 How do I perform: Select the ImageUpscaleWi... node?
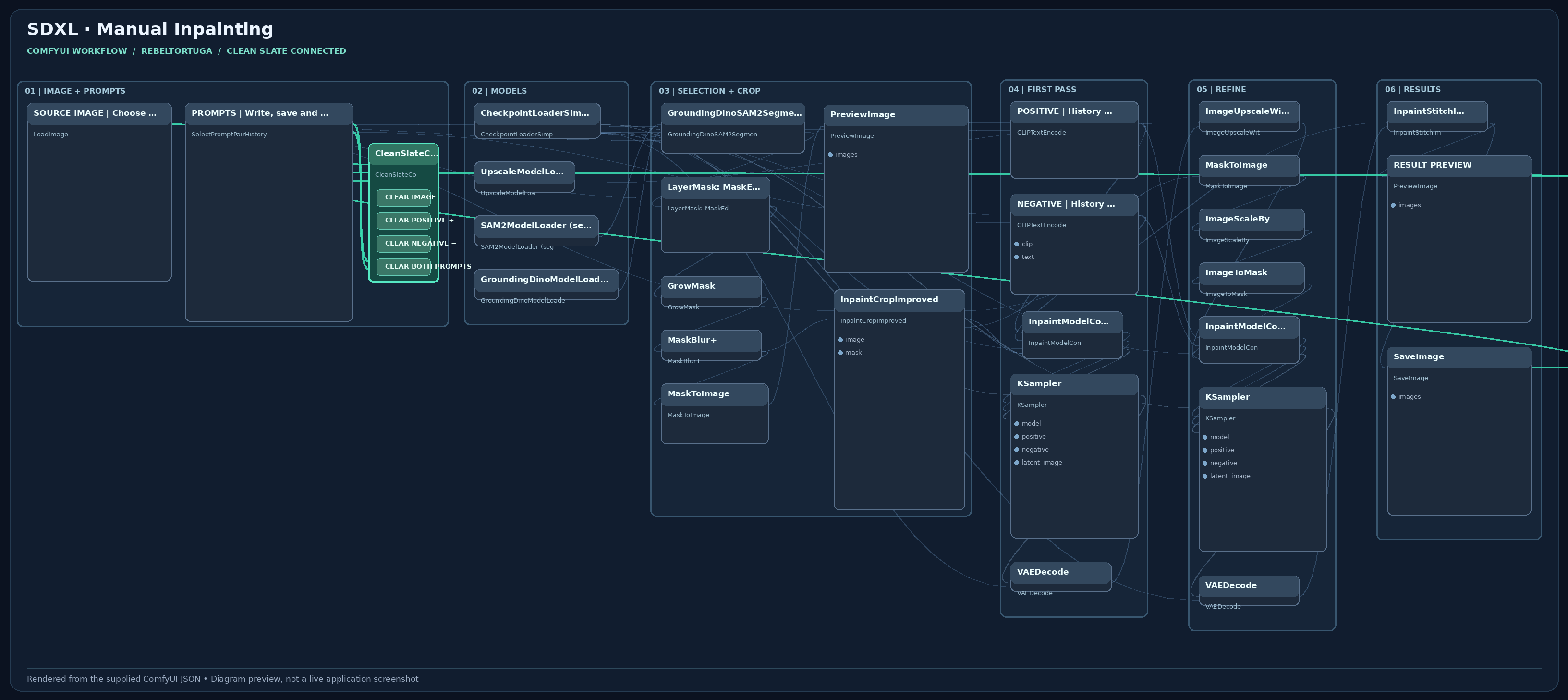[x=1249, y=116]
